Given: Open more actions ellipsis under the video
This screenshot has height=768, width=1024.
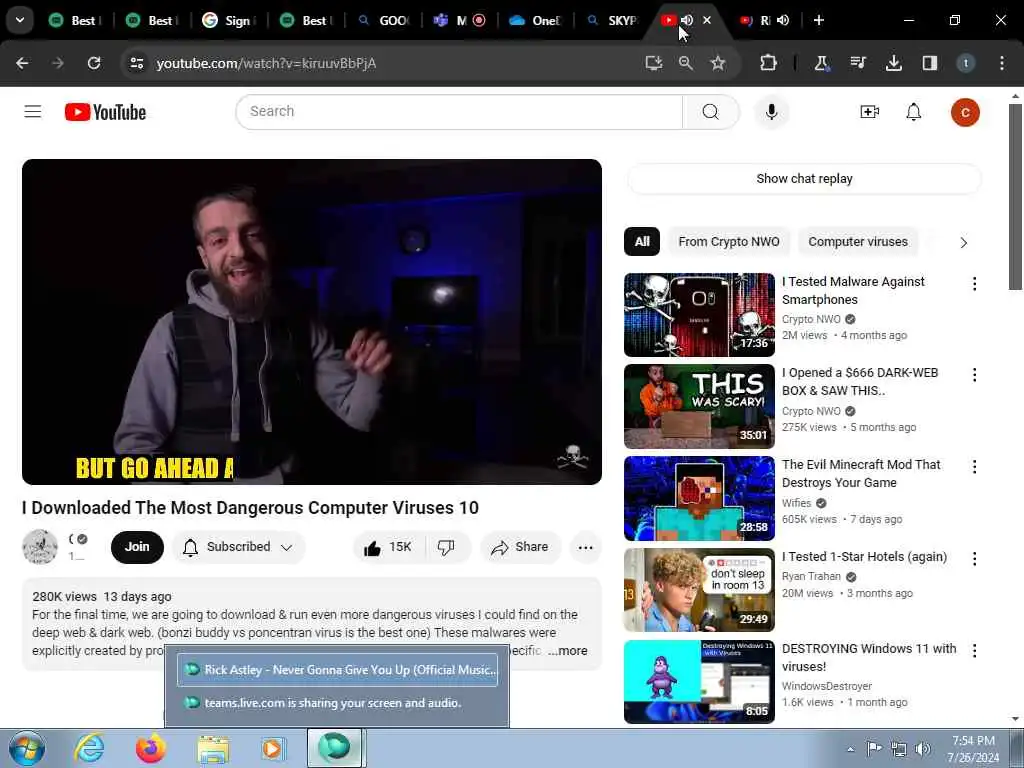Looking at the screenshot, I should pos(585,547).
